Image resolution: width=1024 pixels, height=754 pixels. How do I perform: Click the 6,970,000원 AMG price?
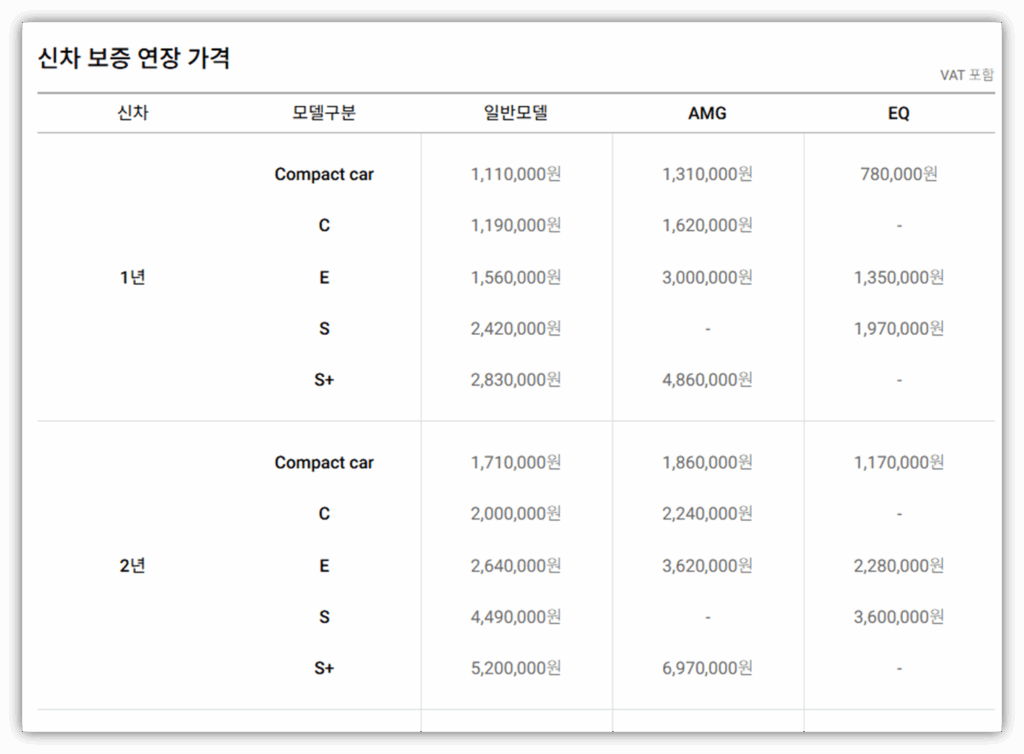click(x=707, y=668)
